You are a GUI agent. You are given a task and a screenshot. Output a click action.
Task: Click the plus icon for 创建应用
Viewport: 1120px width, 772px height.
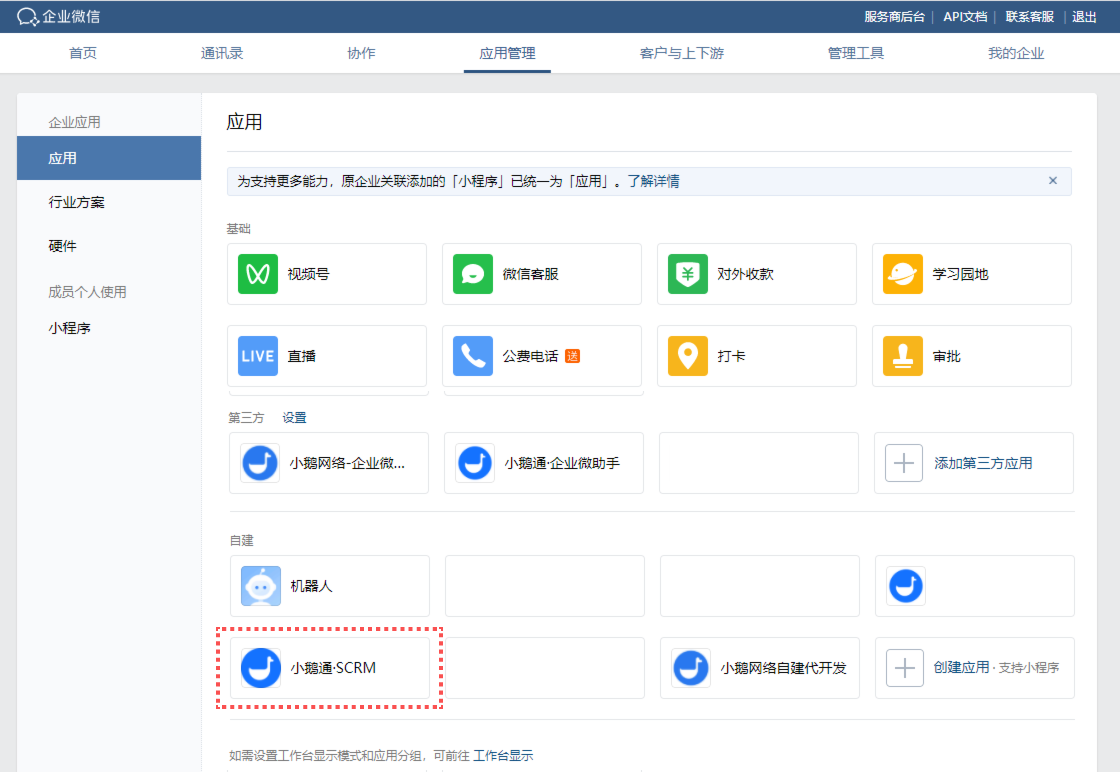pos(905,668)
